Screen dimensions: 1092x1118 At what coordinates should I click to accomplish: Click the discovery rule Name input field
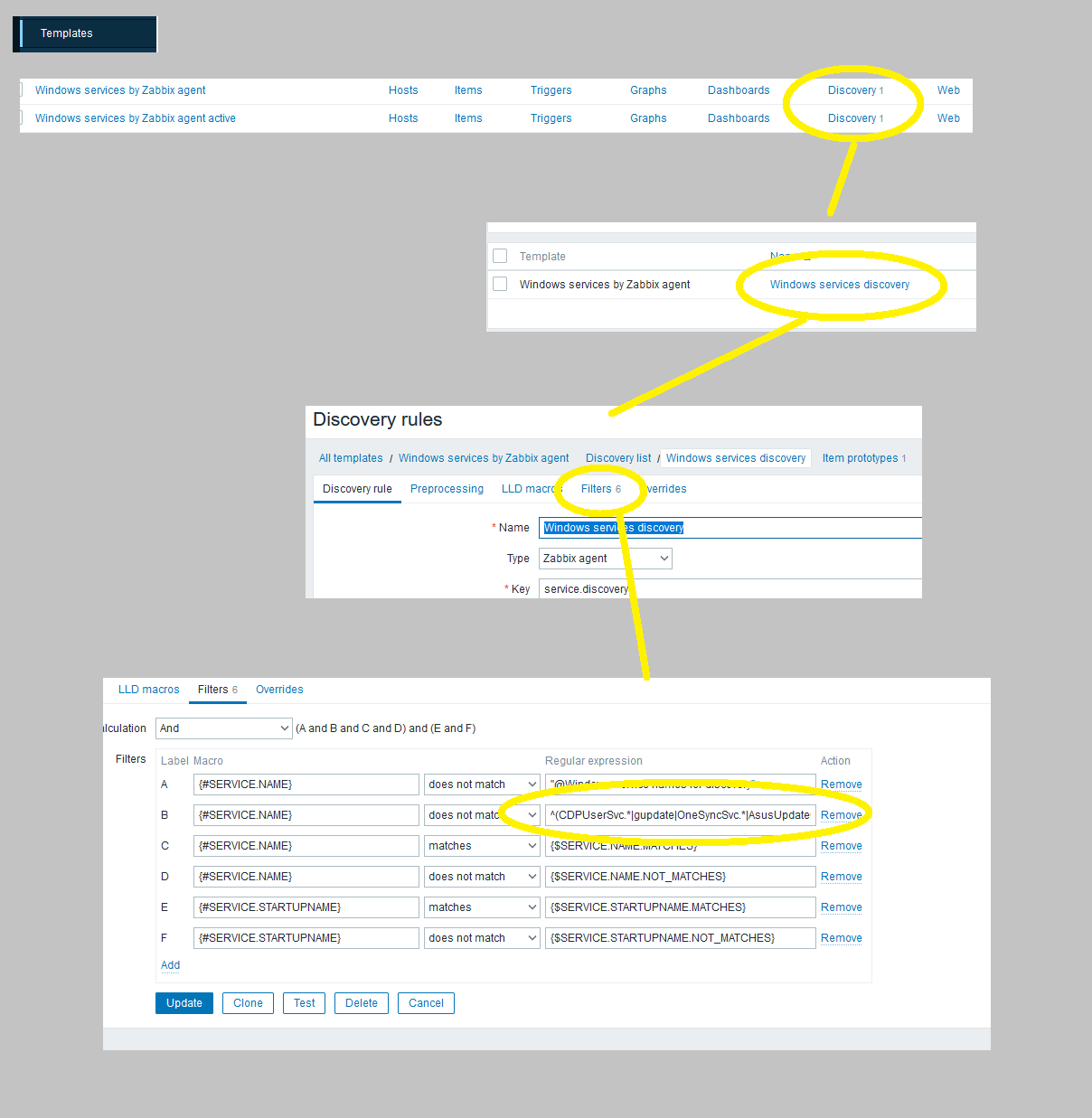tap(729, 527)
